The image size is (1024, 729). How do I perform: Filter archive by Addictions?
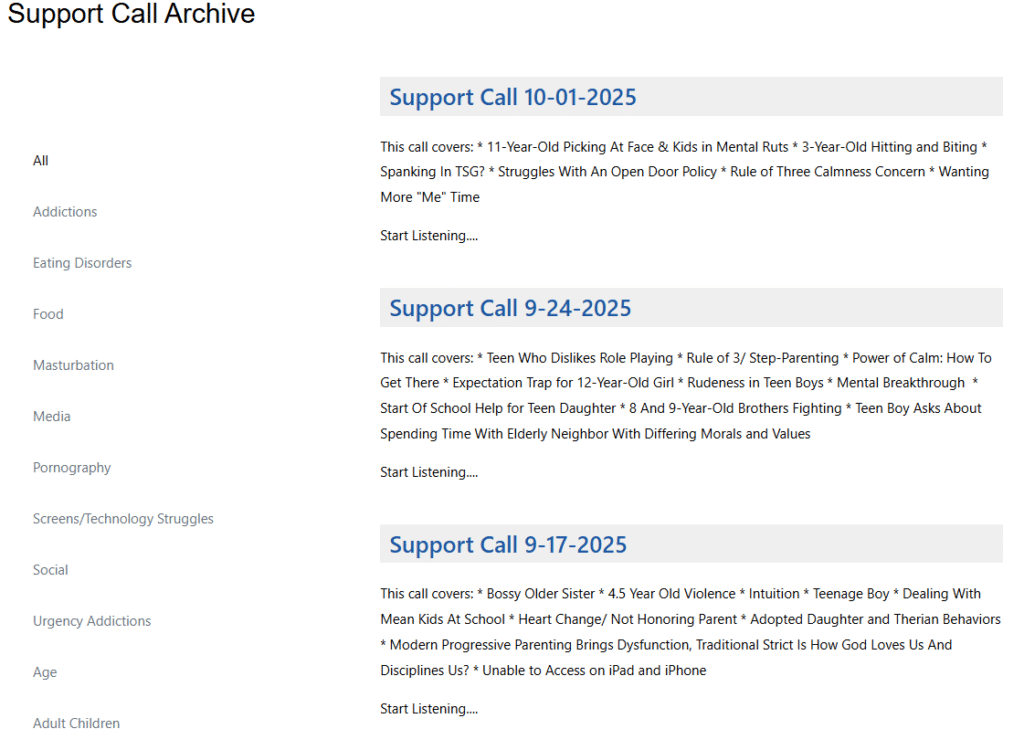[x=64, y=211]
